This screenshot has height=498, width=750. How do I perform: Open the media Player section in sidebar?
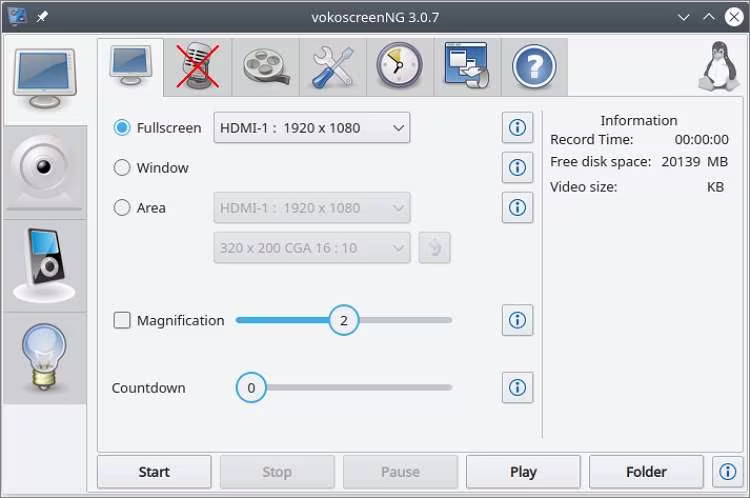(44, 266)
